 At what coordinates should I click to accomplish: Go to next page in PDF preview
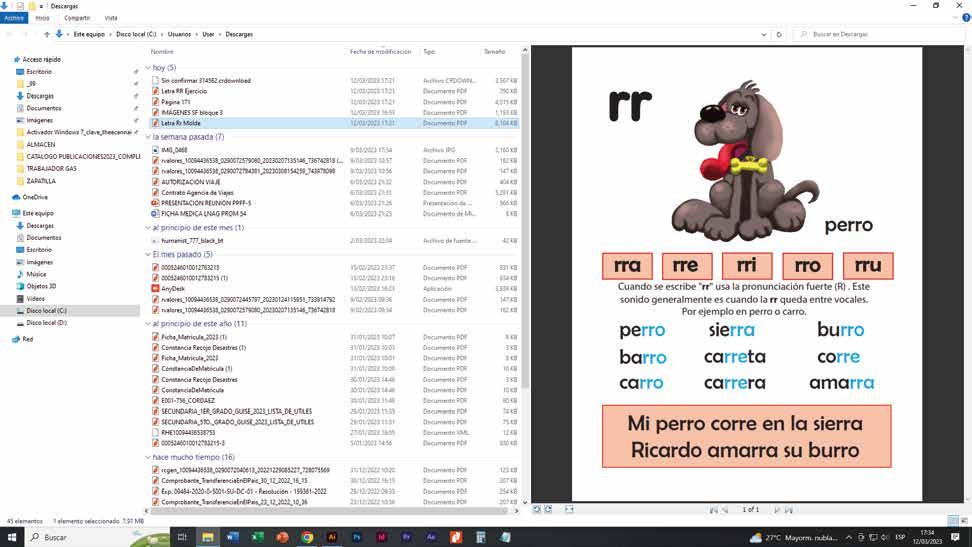(776, 510)
